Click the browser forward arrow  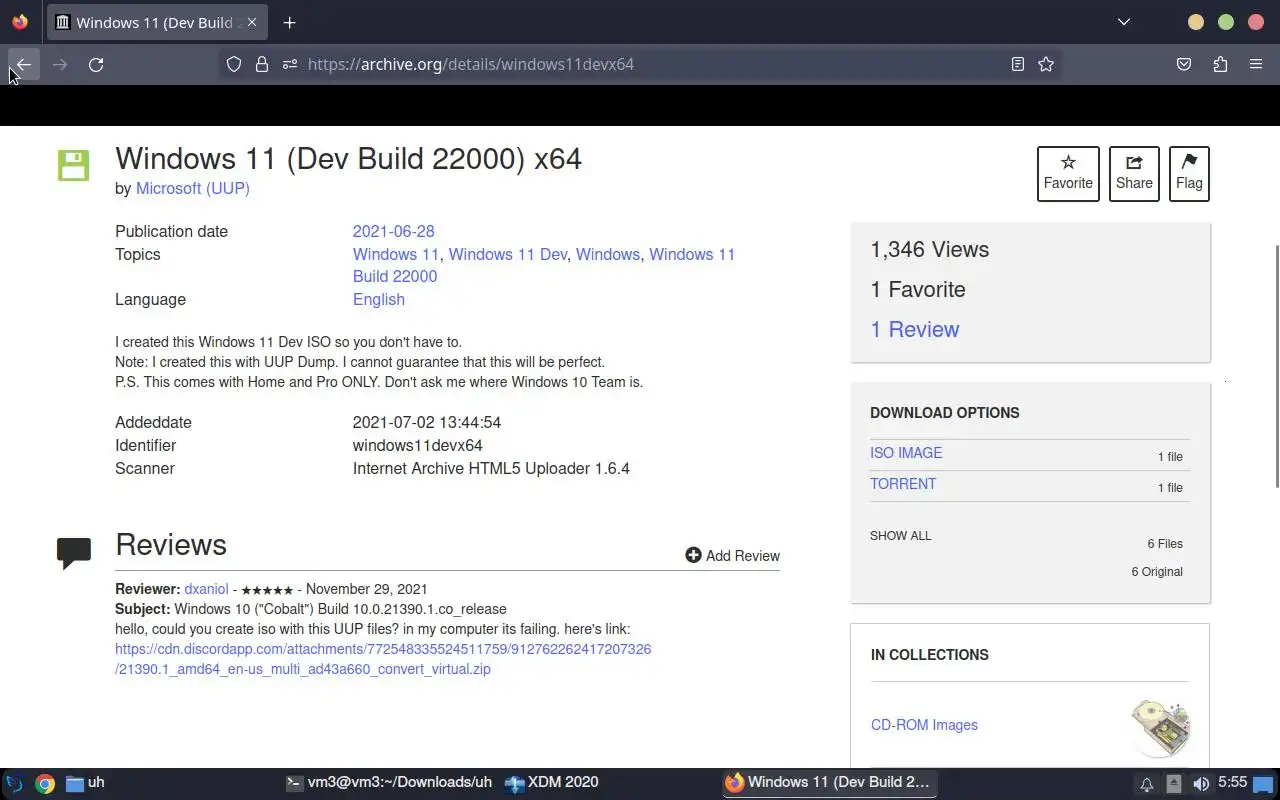(x=60, y=64)
